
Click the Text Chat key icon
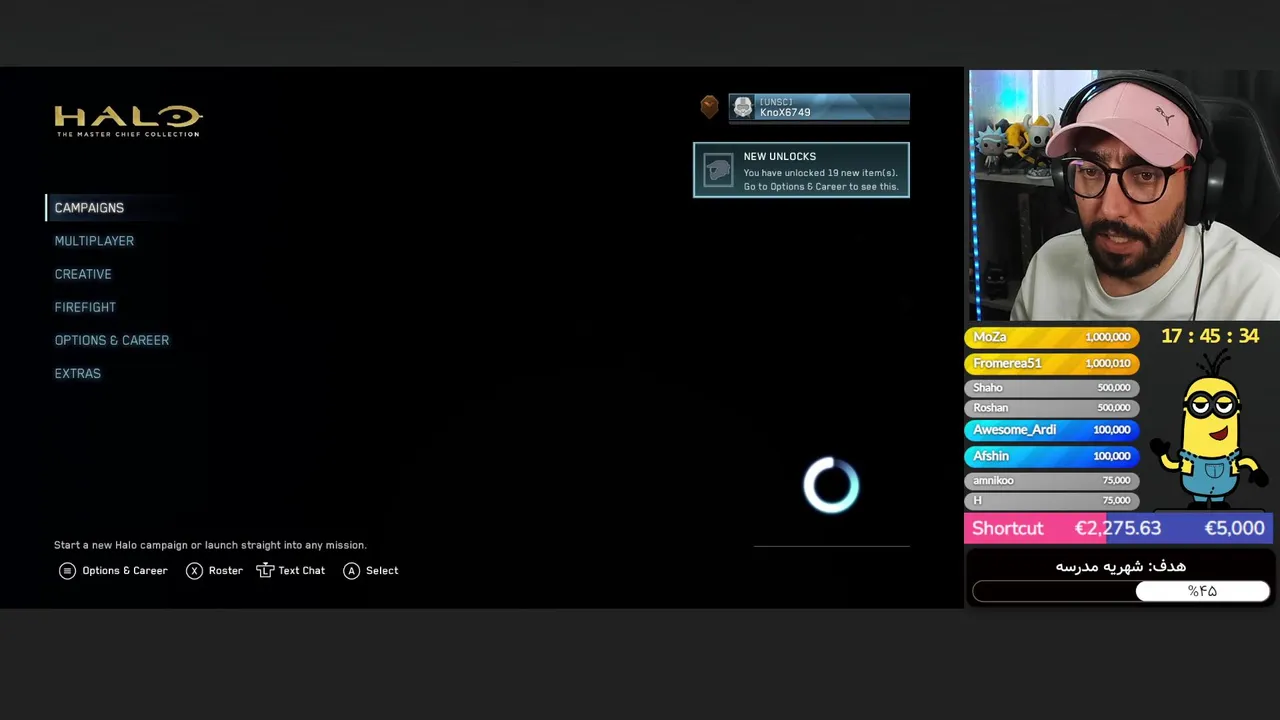coord(265,571)
